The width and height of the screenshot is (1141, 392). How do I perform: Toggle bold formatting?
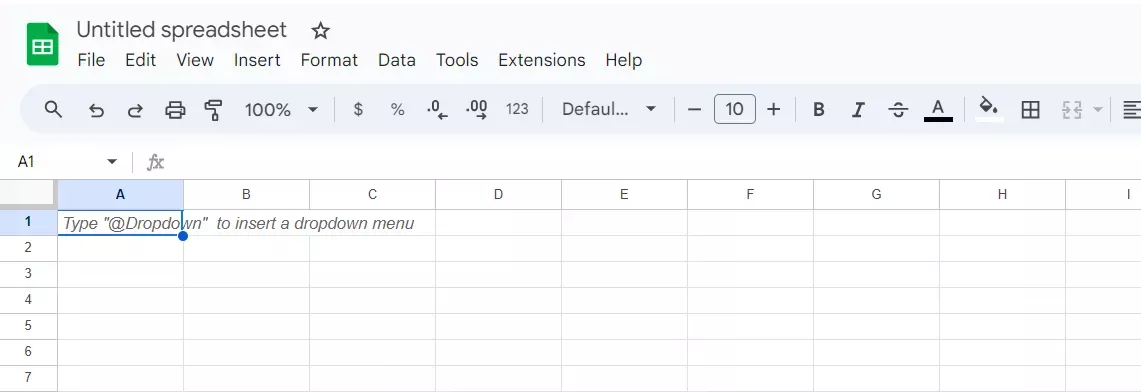point(819,110)
